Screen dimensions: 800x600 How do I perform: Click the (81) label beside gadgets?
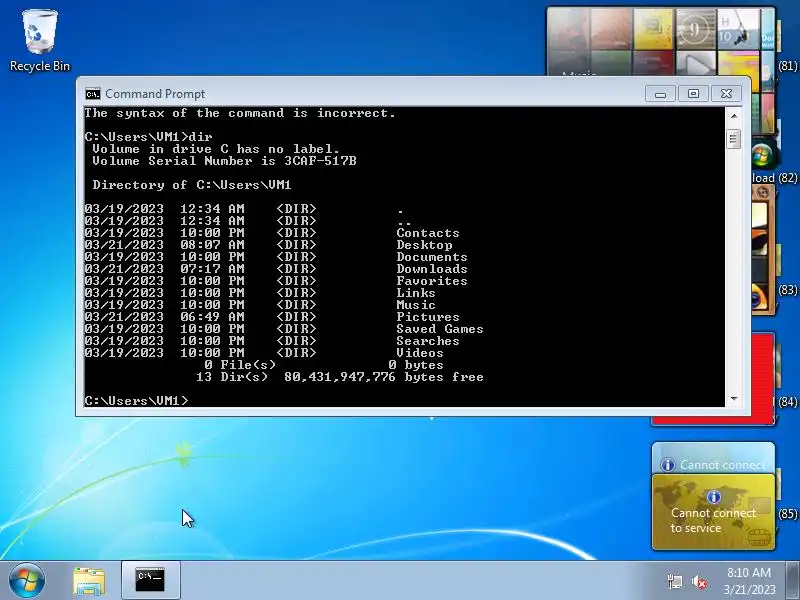(788, 66)
